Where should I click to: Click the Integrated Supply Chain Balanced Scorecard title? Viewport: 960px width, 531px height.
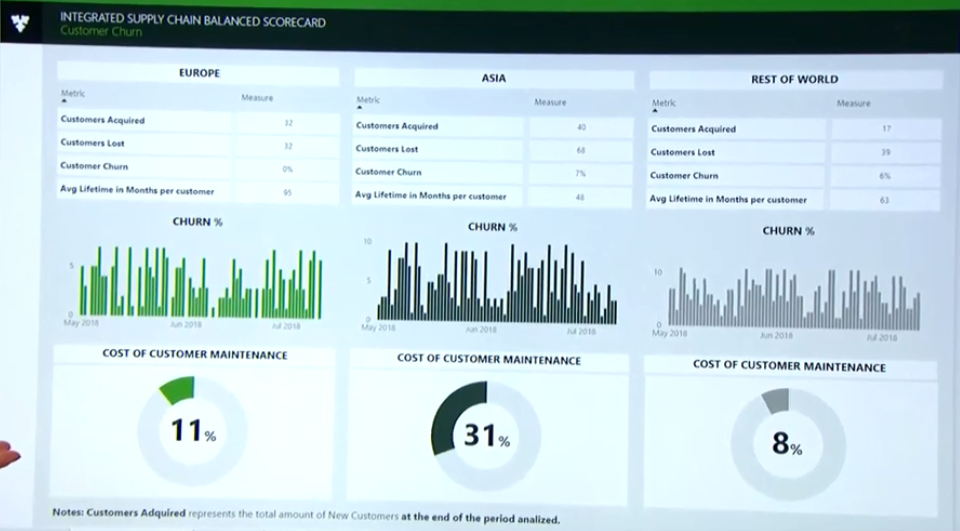pyautogui.click(x=192, y=20)
